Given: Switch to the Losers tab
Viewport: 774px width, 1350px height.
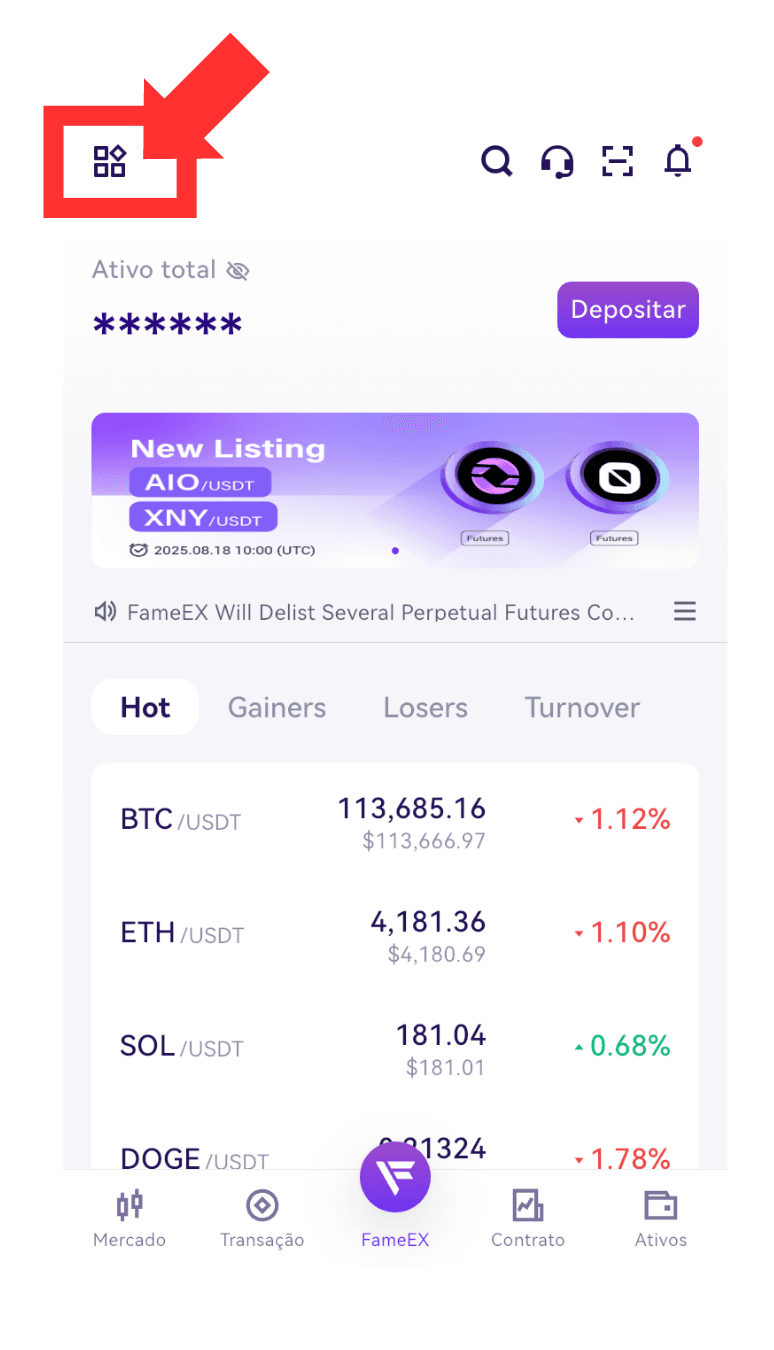Looking at the screenshot, I should [x=426, y=707].
